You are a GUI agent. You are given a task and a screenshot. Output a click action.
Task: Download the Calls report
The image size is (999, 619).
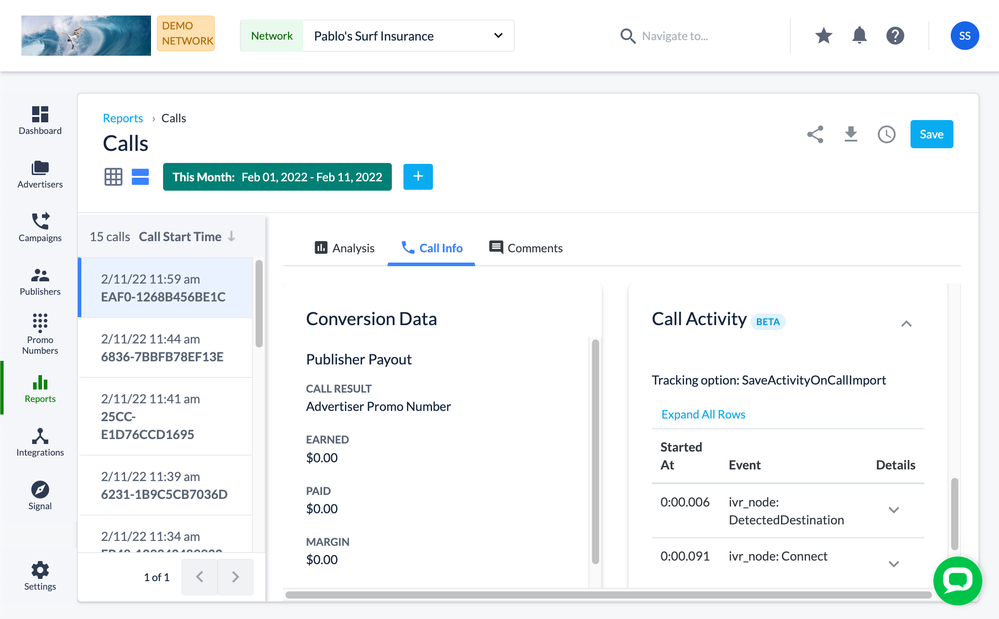click(851, 134)
